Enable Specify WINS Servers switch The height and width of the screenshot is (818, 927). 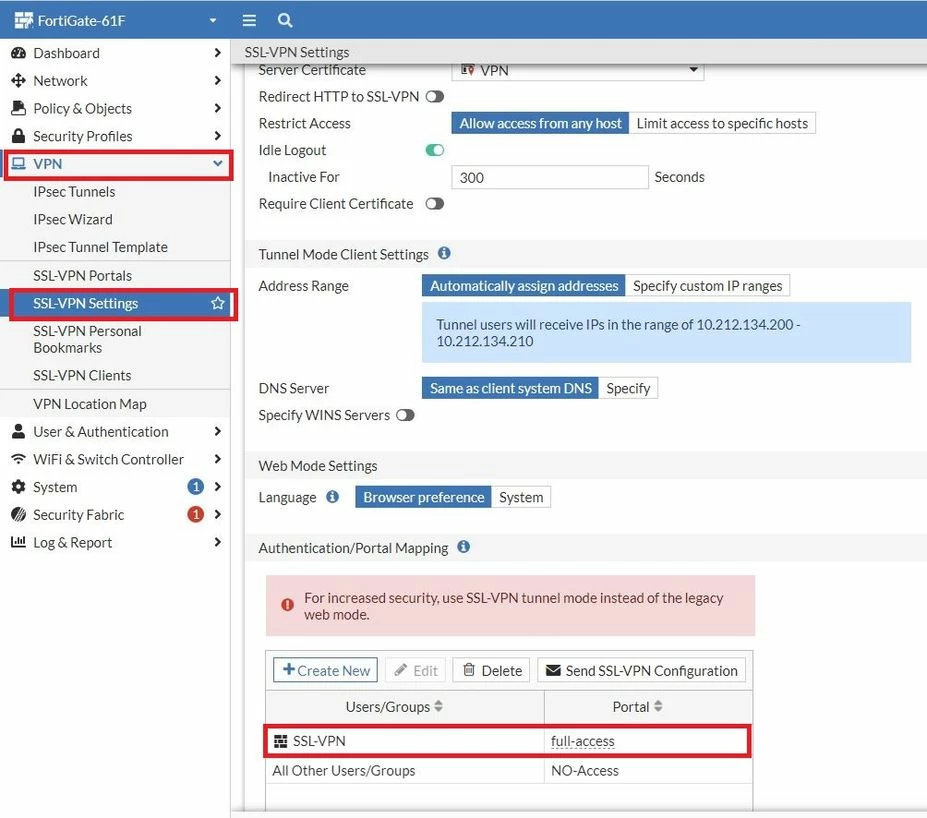coord(406,416)
